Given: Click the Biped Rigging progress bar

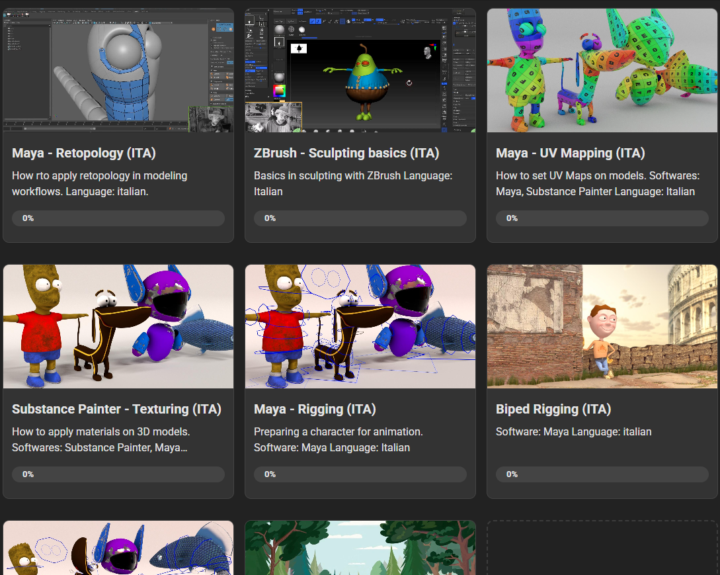Looking at the screenshot, I should 602,474.
